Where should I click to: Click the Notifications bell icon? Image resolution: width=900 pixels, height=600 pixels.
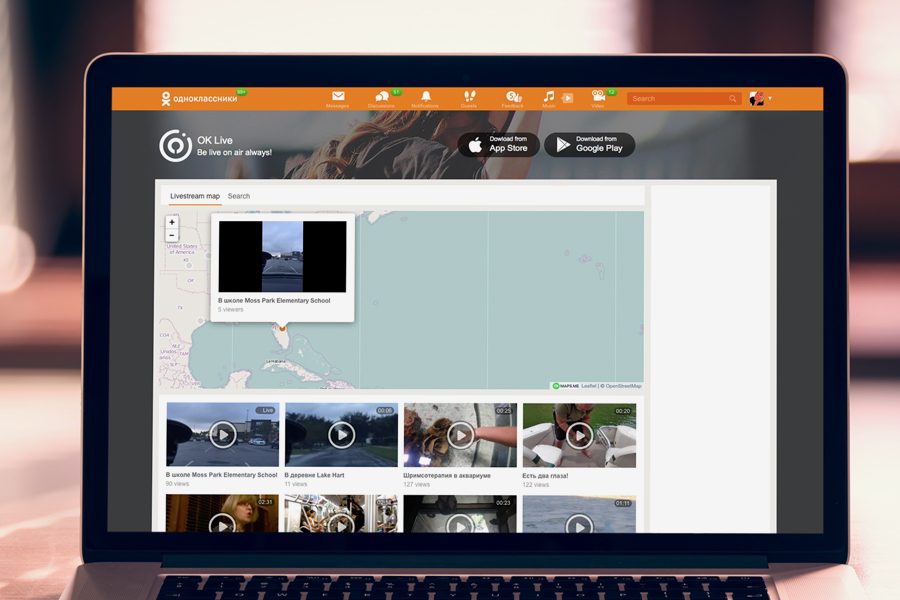(426, 96)
